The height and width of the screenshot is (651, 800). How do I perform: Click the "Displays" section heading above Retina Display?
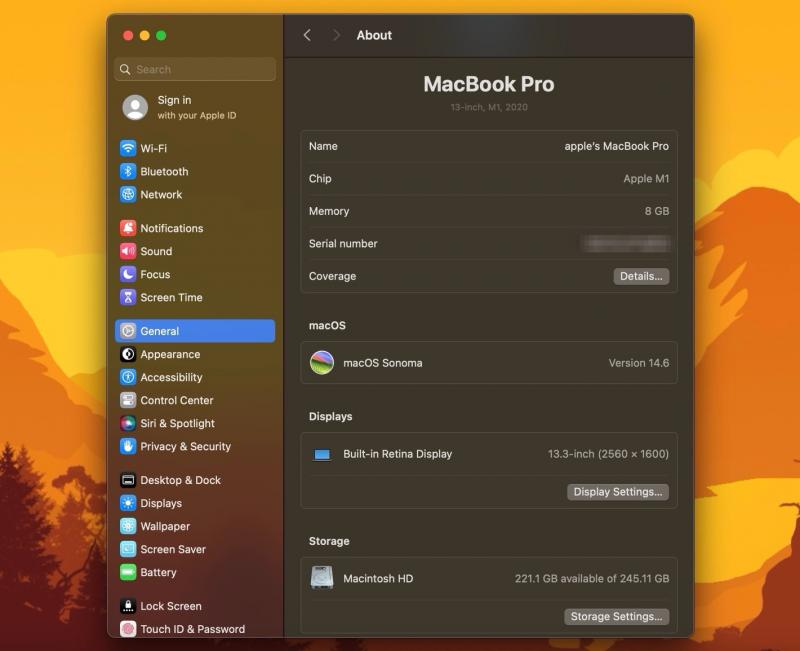[x=330, y=416]
